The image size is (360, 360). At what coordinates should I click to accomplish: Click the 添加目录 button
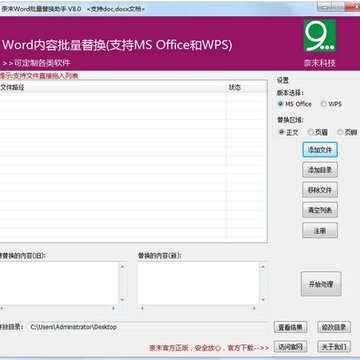point(320,170)
